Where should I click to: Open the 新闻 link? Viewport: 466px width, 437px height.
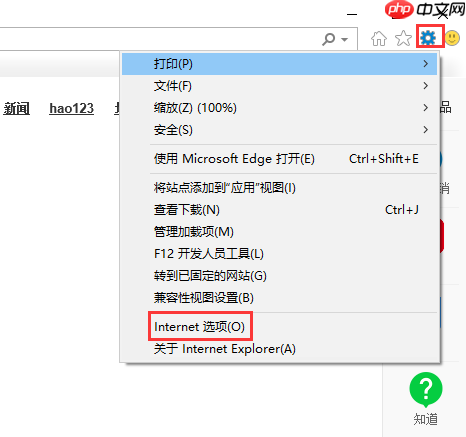(16, 109)
